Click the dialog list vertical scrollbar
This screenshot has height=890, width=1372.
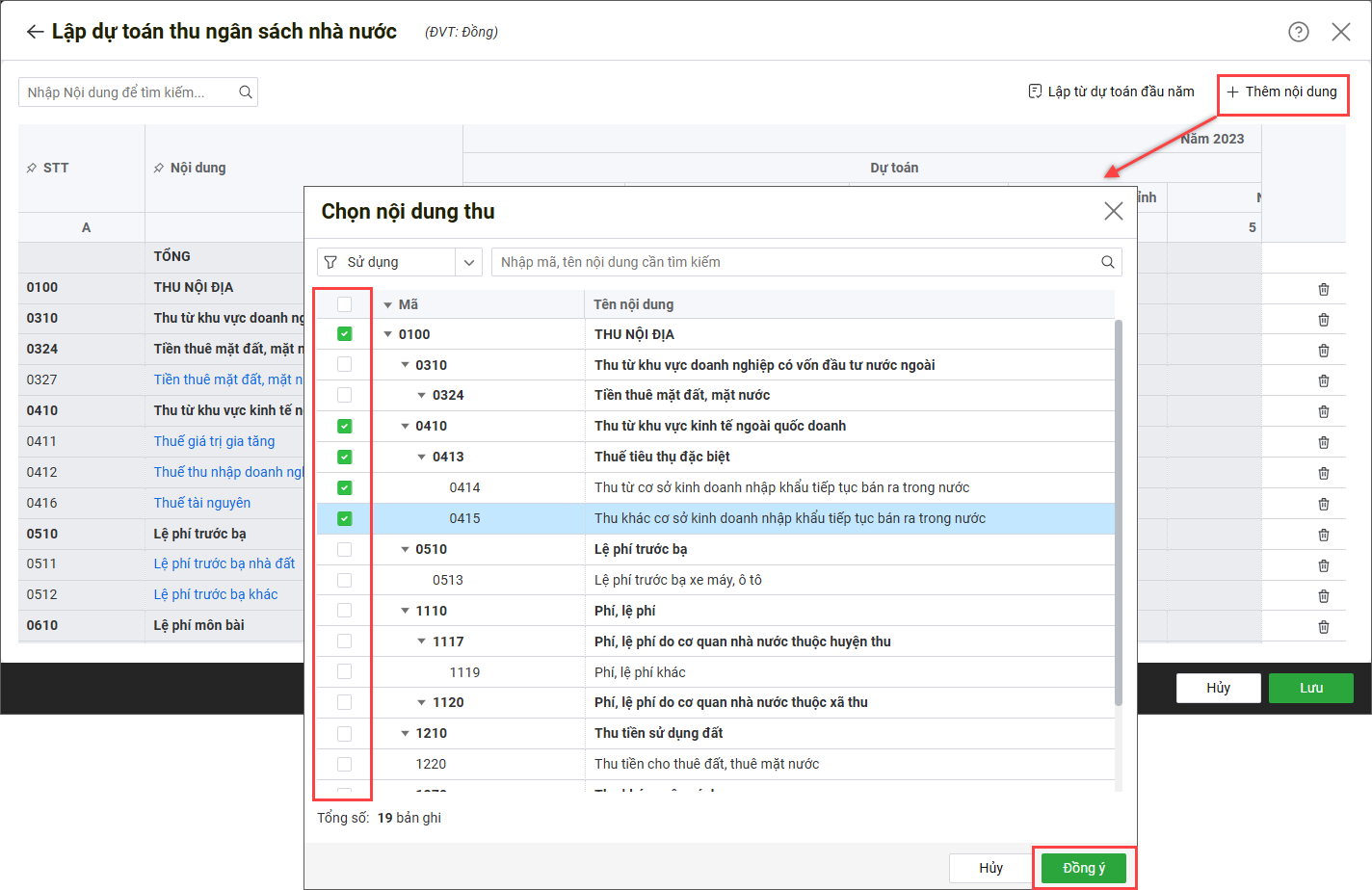tap(1118, 510)
